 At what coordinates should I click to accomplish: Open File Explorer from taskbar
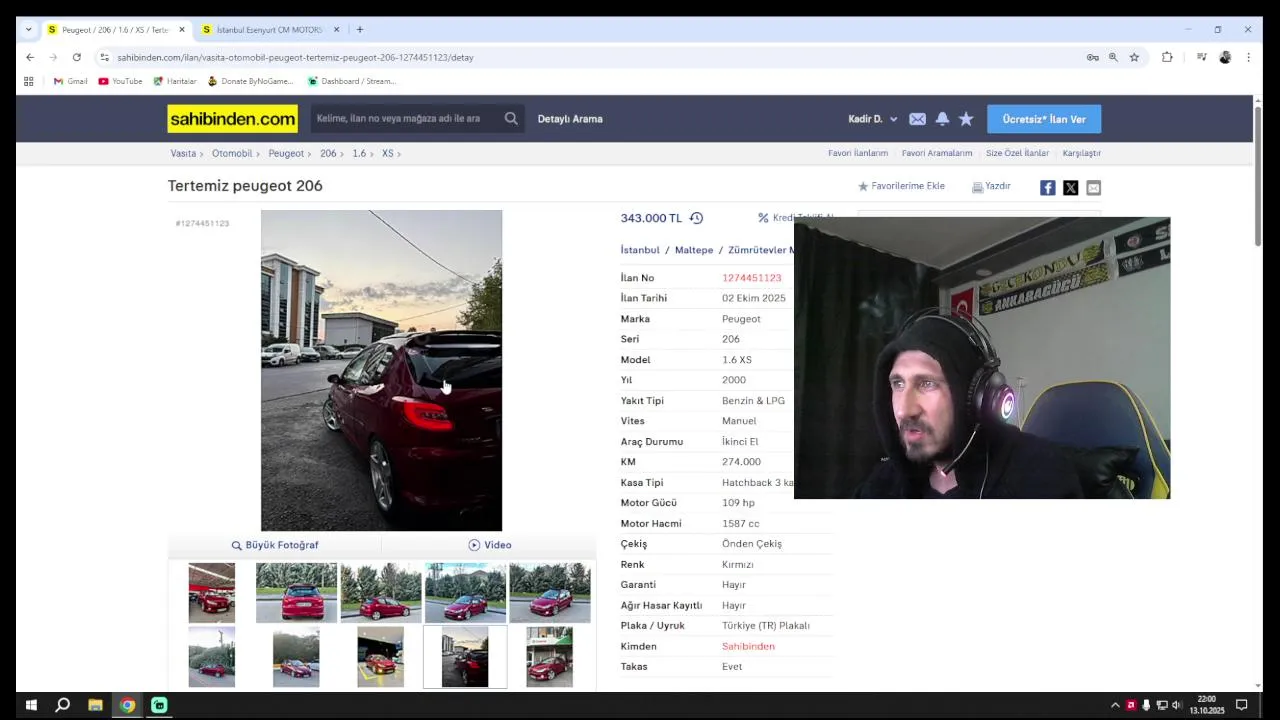[x=95, y=705]
